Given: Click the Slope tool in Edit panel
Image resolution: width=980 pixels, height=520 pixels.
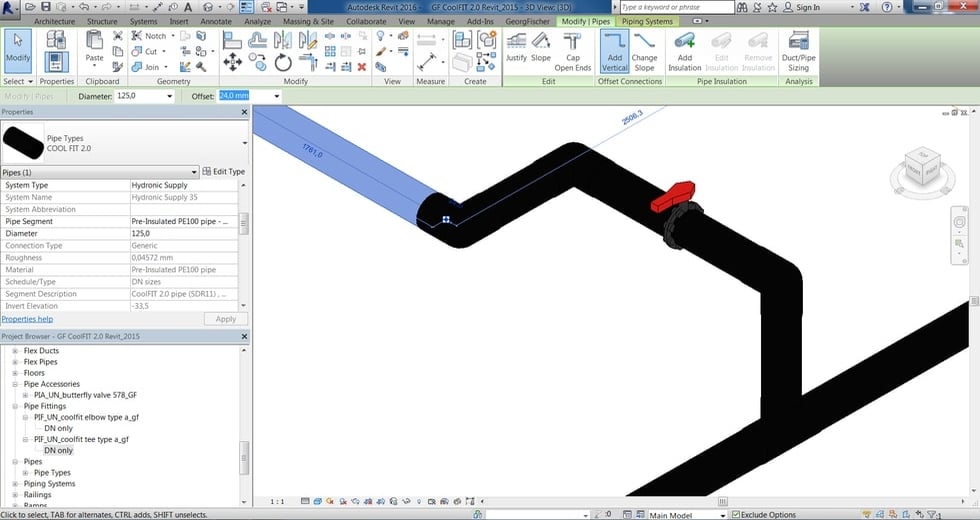Looking at the screenshot, I should (541, 47).
